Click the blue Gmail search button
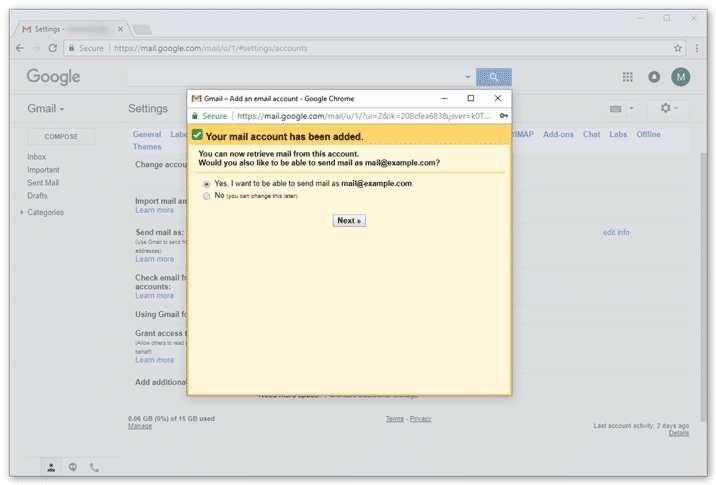The width and height of the screenshot is (716, 485). pyautogui.click(x=493, y=77)
